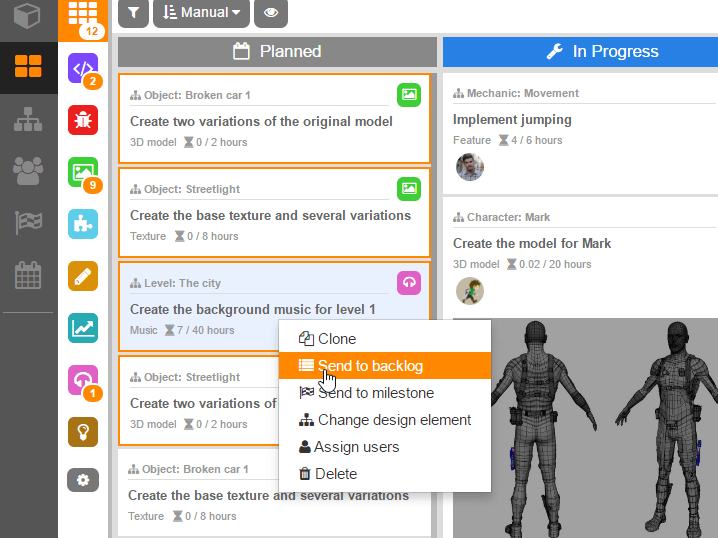This screenshot has width=718, height=538.
Task: Open the gray settings gear icon
Action: click(82, 480)
